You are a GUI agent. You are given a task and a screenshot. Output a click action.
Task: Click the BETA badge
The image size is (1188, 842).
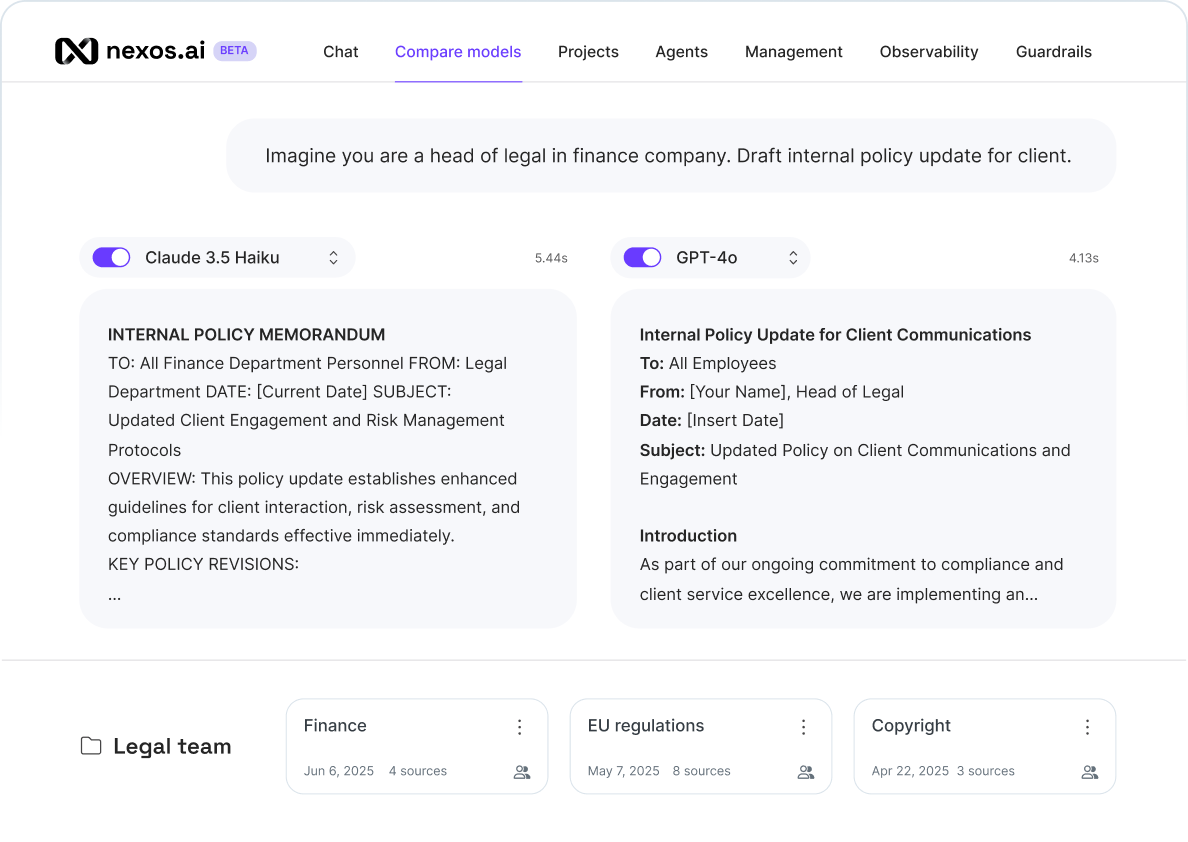pos(235,51)
